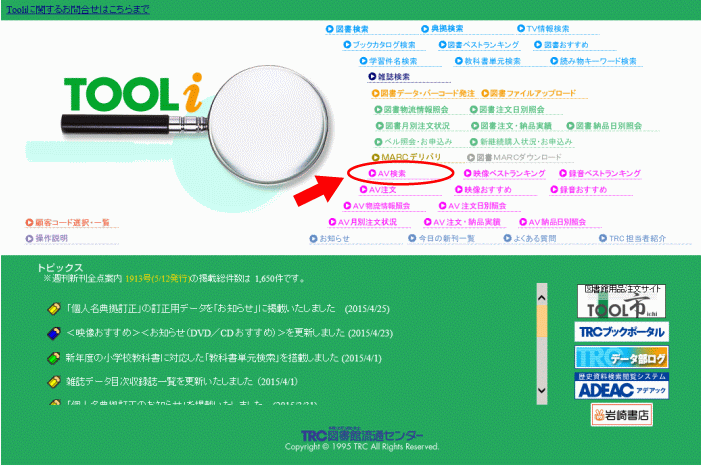Click the blue arrow icon beside お知らせ

coord(313,239)
